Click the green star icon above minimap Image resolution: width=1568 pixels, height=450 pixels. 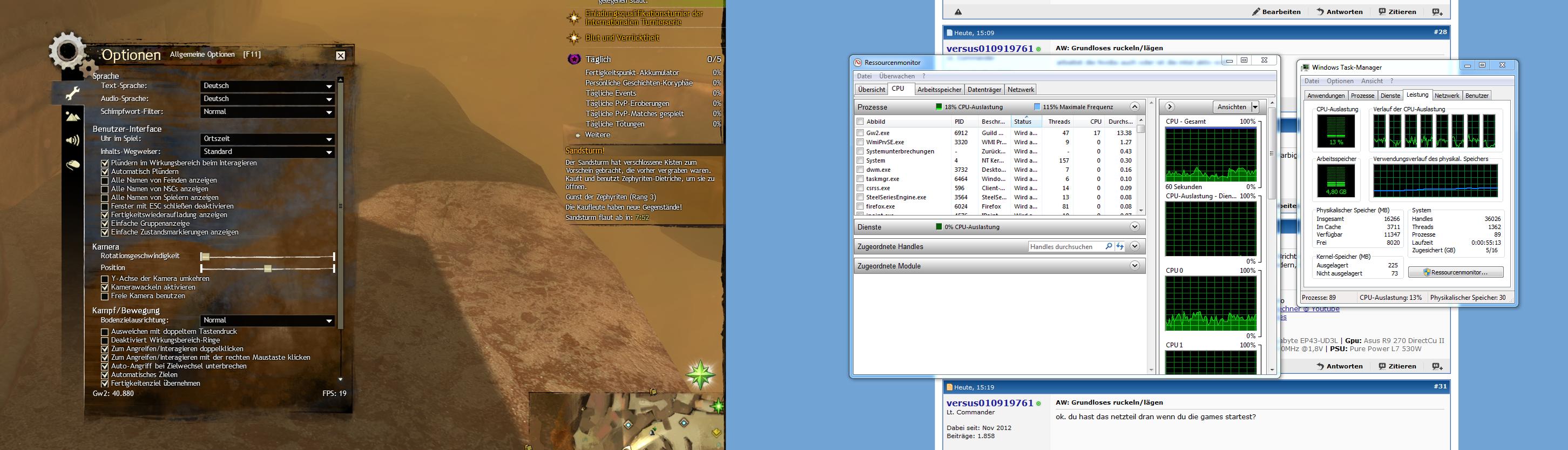point(701,374)
